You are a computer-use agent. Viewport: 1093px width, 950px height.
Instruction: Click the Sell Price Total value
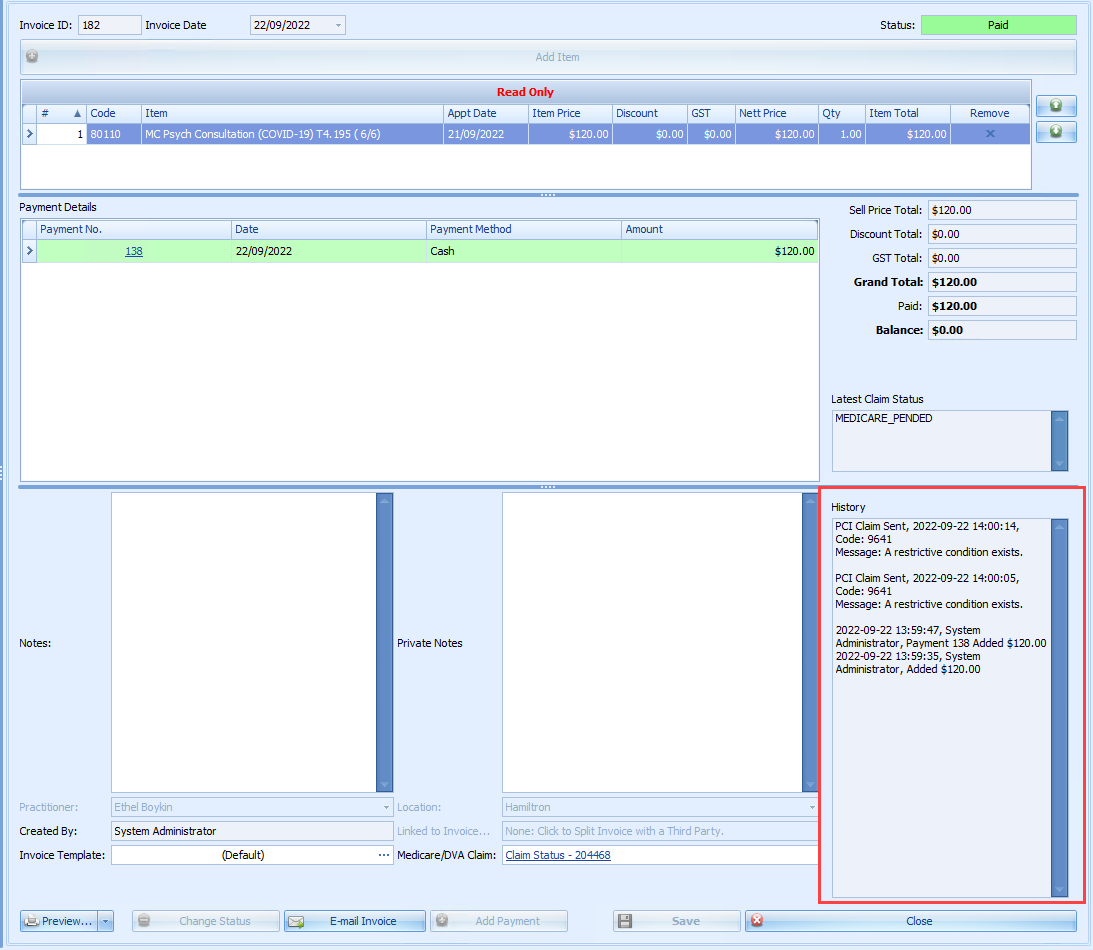(1002, 210)
